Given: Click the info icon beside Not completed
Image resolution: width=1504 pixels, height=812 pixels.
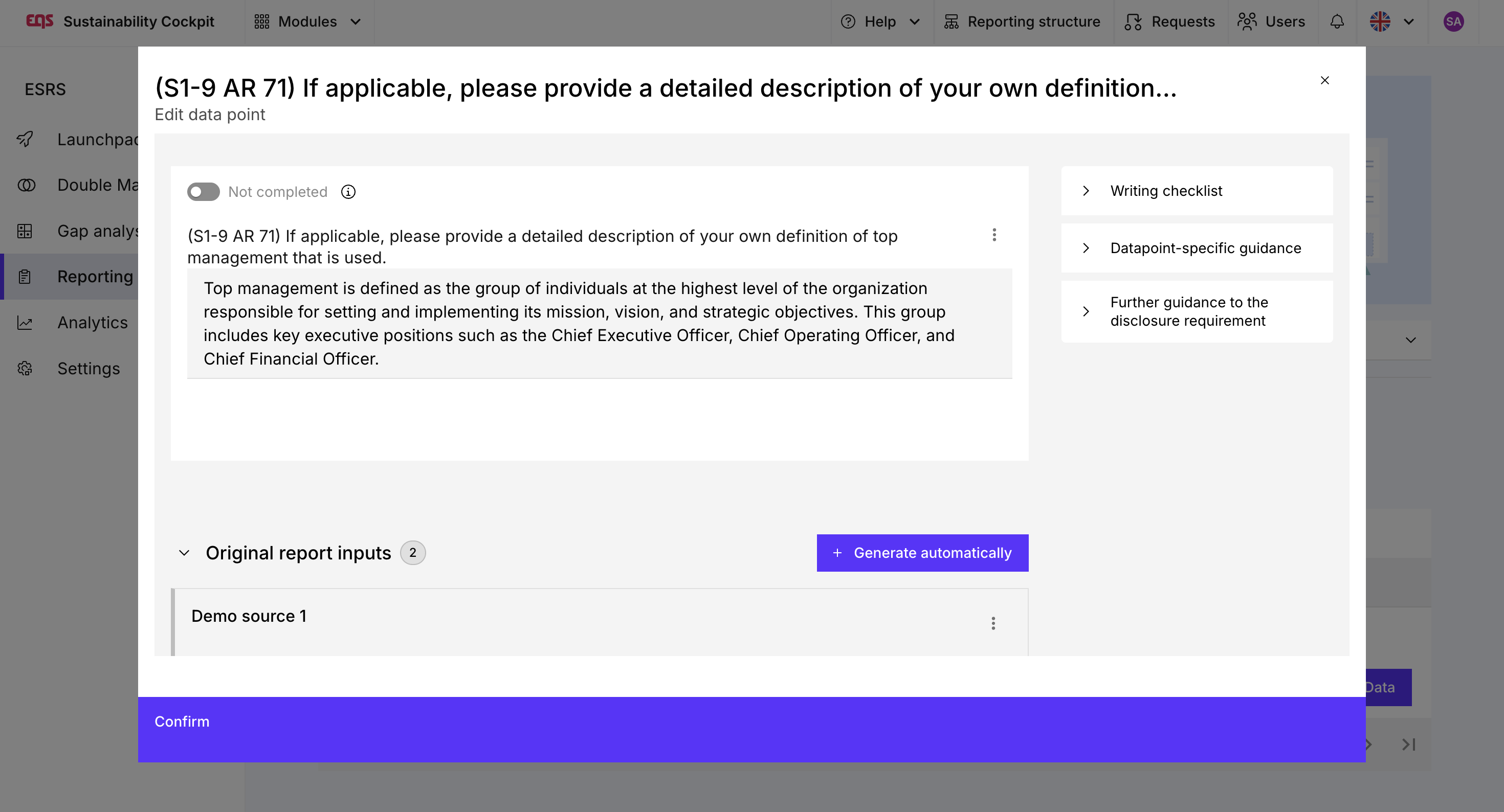Looking at the screenshot, I should click(x=348, y=191).
